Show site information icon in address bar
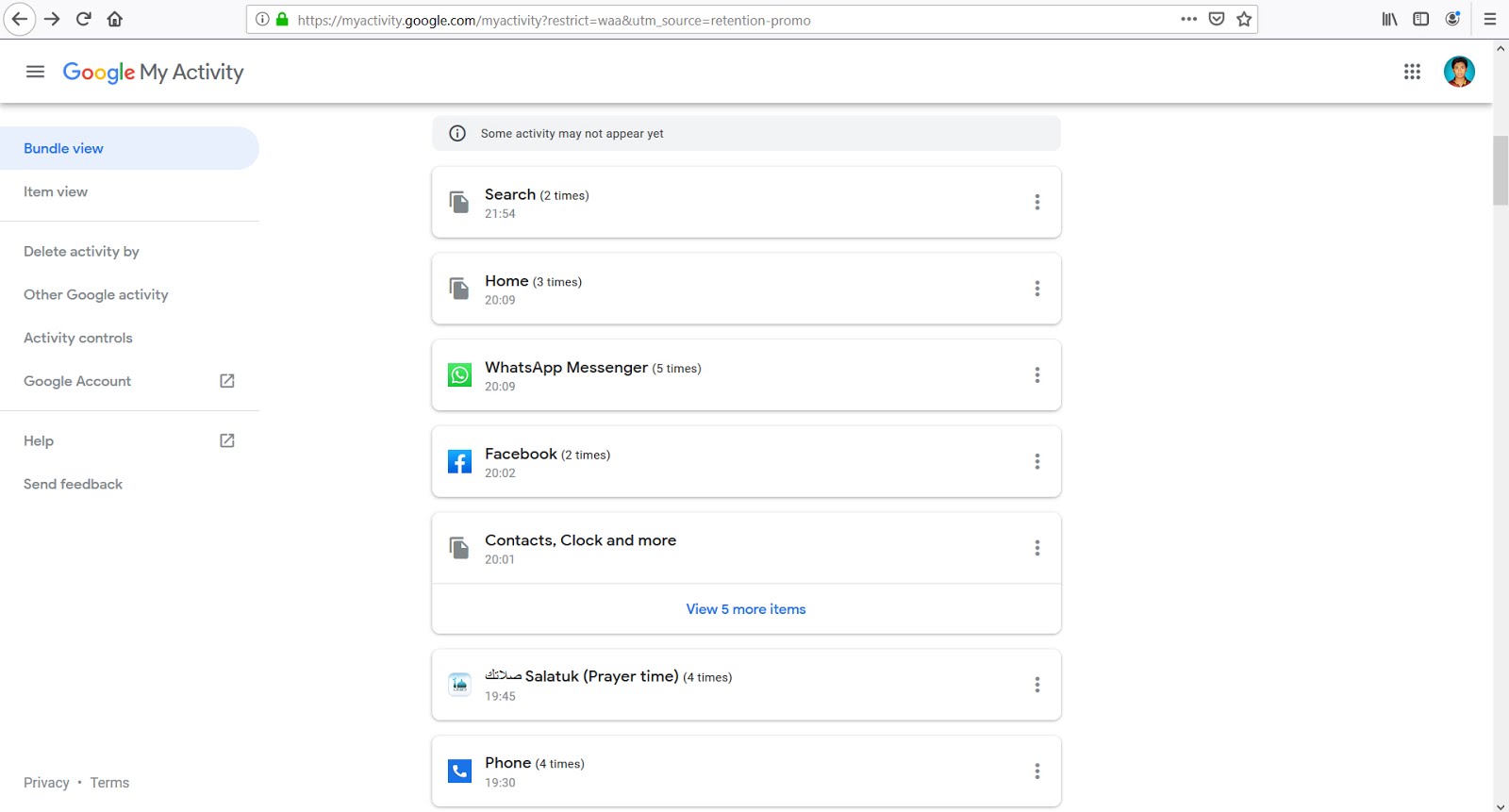1509x812 pixels. click(262, 19)
